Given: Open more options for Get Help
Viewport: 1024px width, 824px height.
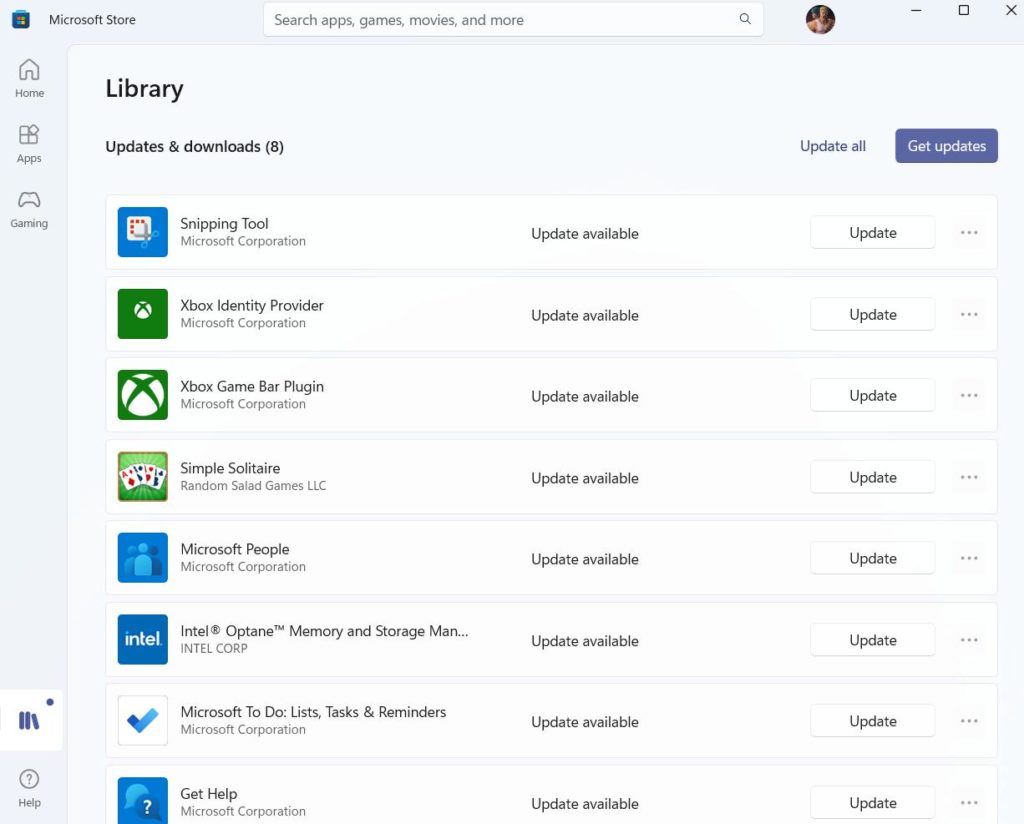Looking at the screenshot, I should coord(969,802).
